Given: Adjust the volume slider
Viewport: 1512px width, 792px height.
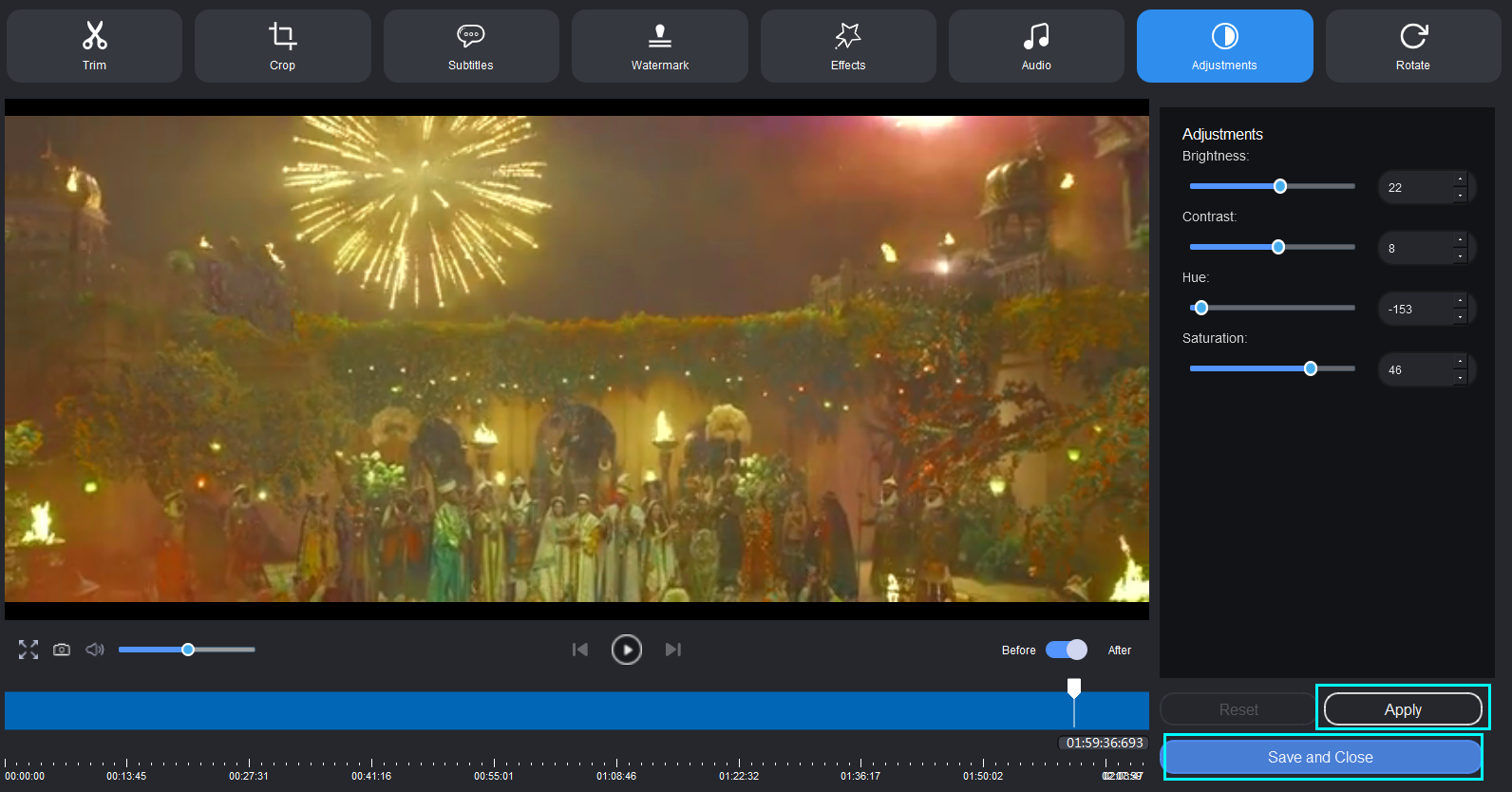Looking at the screenshot, I should tap(187, 650).
